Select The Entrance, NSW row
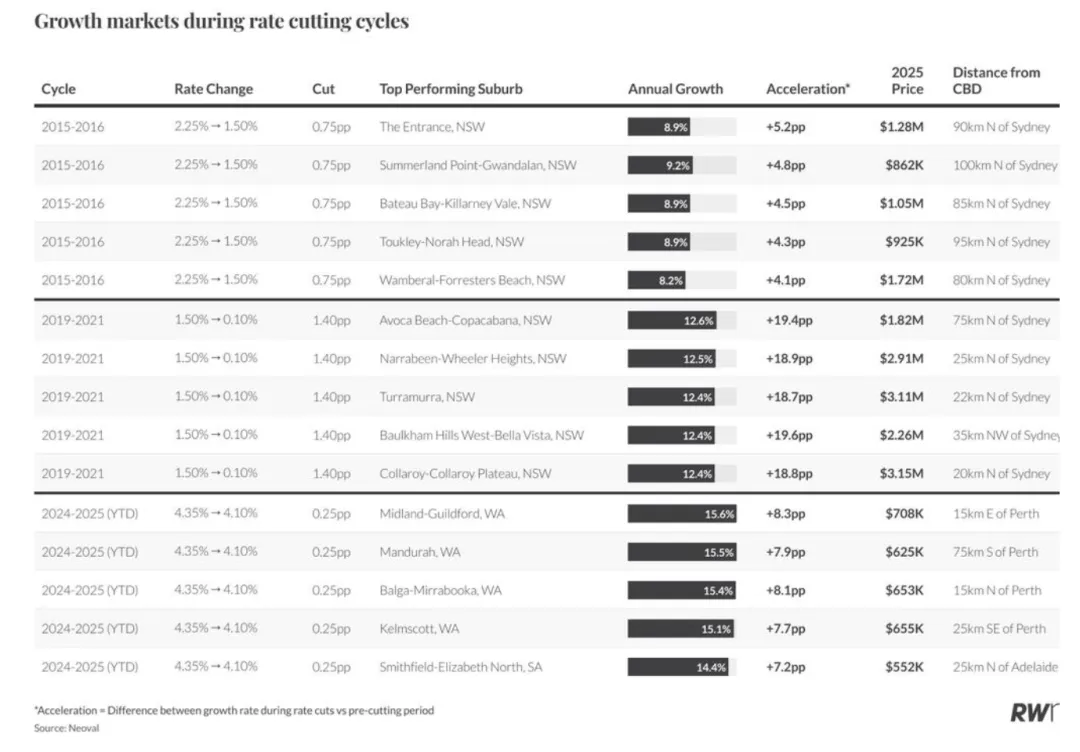Image resolution: width=1080 pixels, height=752 pixels. click(x=431, y=127)
